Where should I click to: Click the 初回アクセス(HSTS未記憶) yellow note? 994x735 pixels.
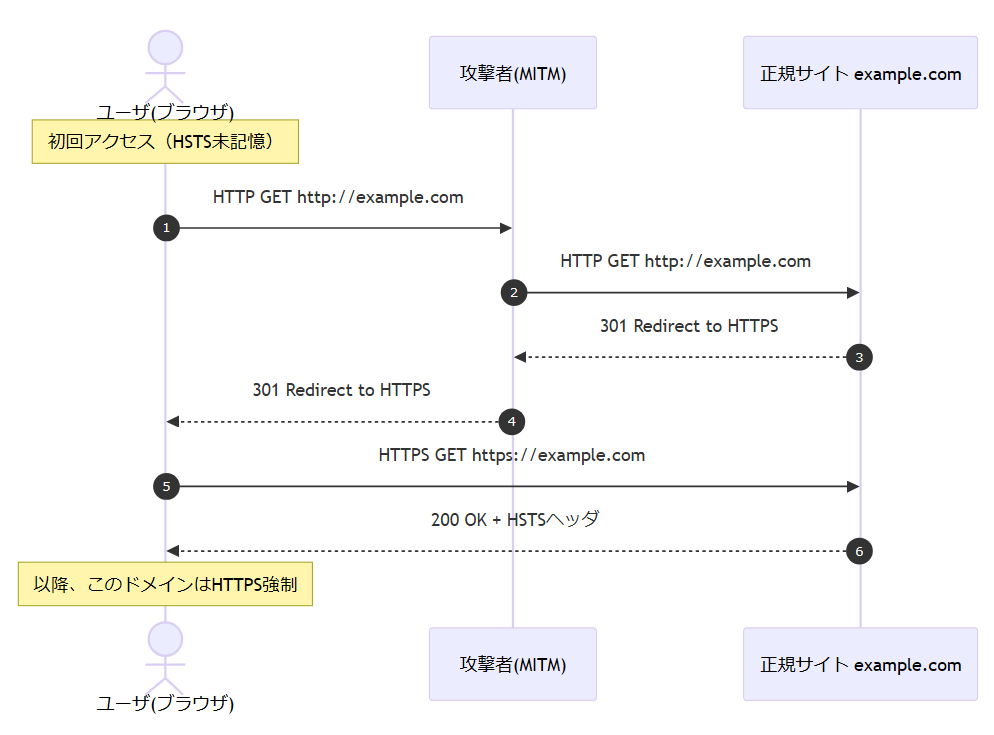point(165,141)
